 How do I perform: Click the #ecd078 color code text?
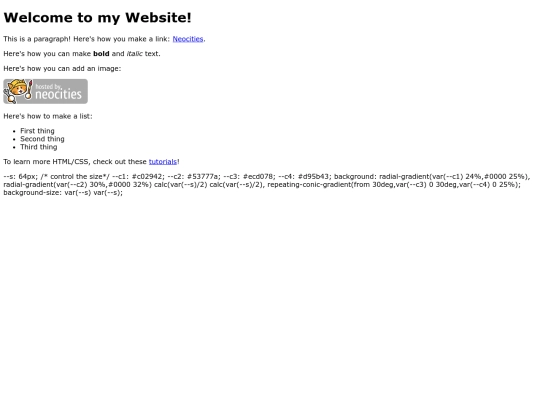(258, 177)
